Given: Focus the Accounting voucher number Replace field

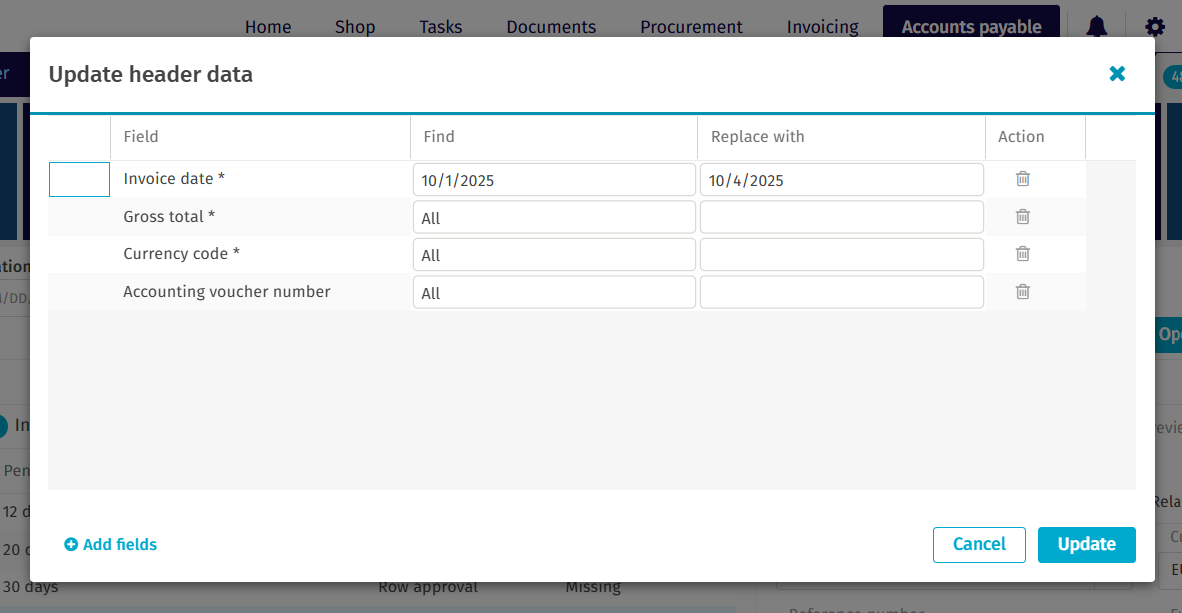Looking at the screenshot, I should pyautogui.click(x=841, y=292).
